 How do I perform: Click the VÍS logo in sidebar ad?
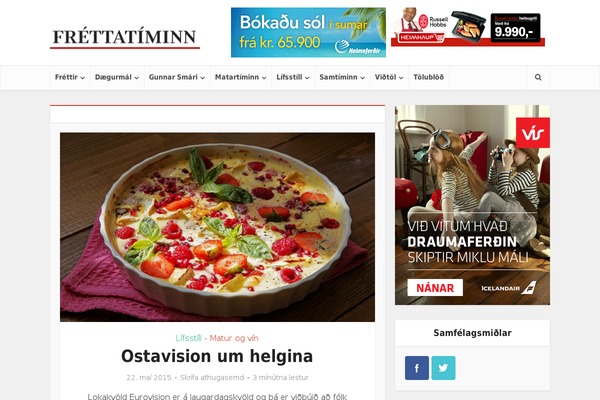tap(533, 133)
